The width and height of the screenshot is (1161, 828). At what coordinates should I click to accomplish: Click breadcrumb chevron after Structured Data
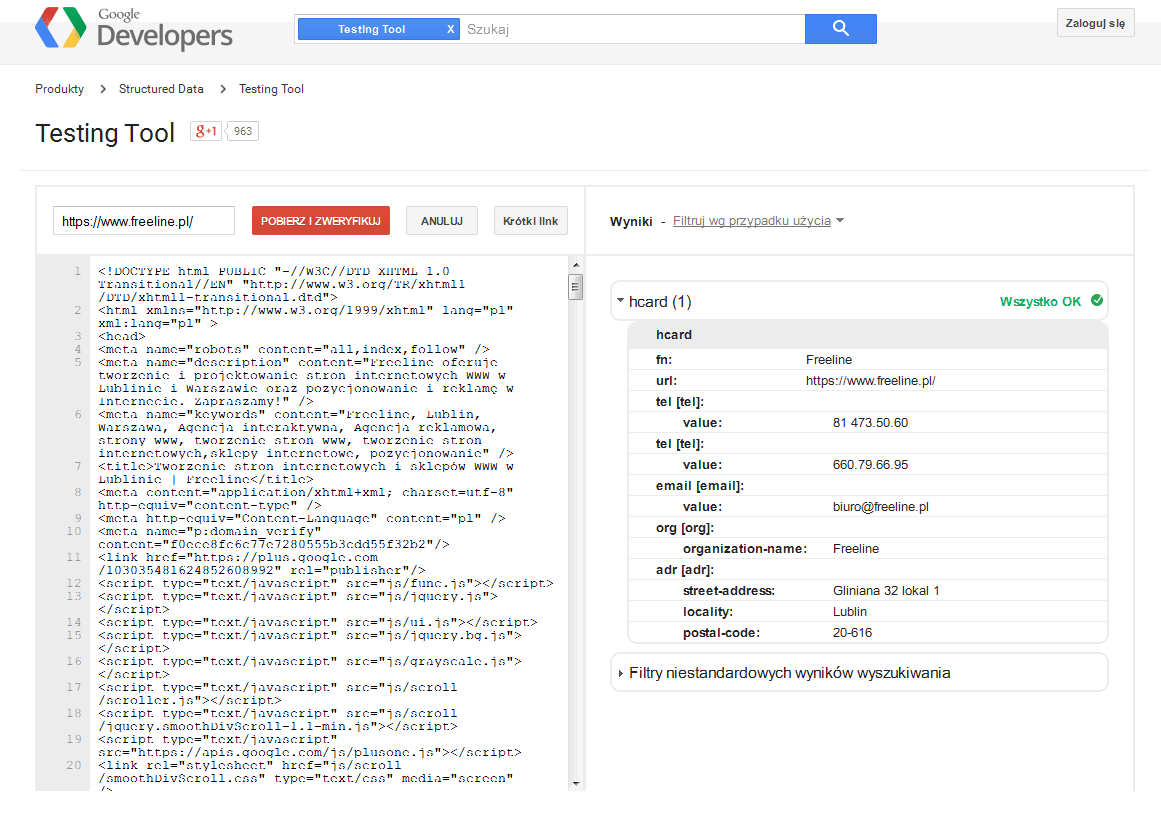click(x=222, y=89)
